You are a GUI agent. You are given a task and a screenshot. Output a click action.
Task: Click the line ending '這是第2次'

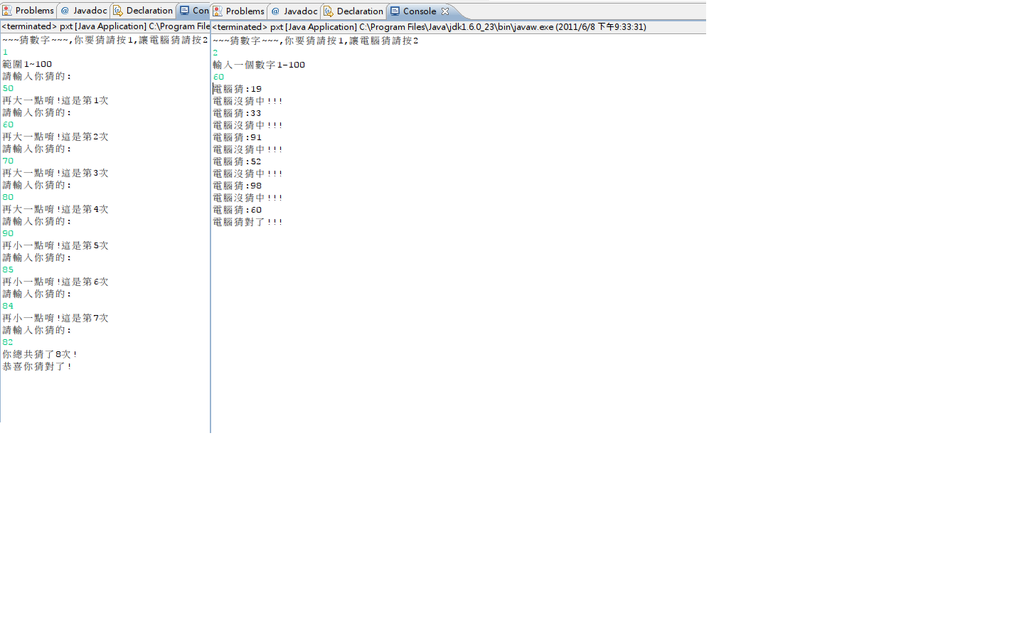click(x=56, y=136)
